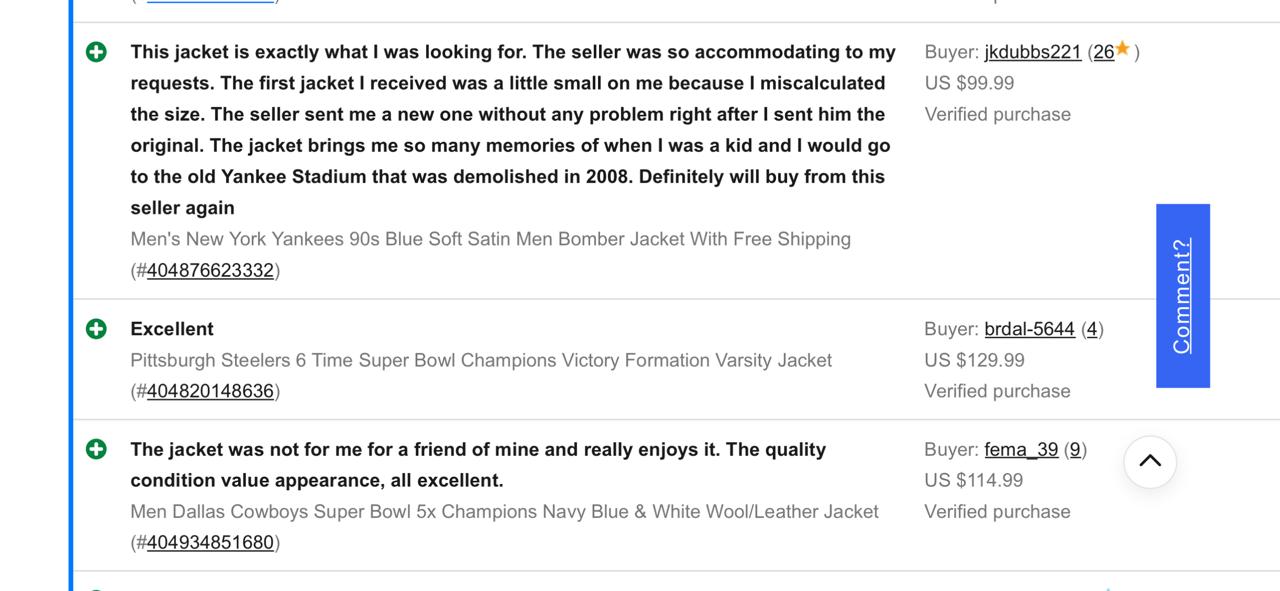Open Yankees jacket listing 404876623332
This screenshot has width=1280, height=591.
pyautogui.click(x=211, y=269)
